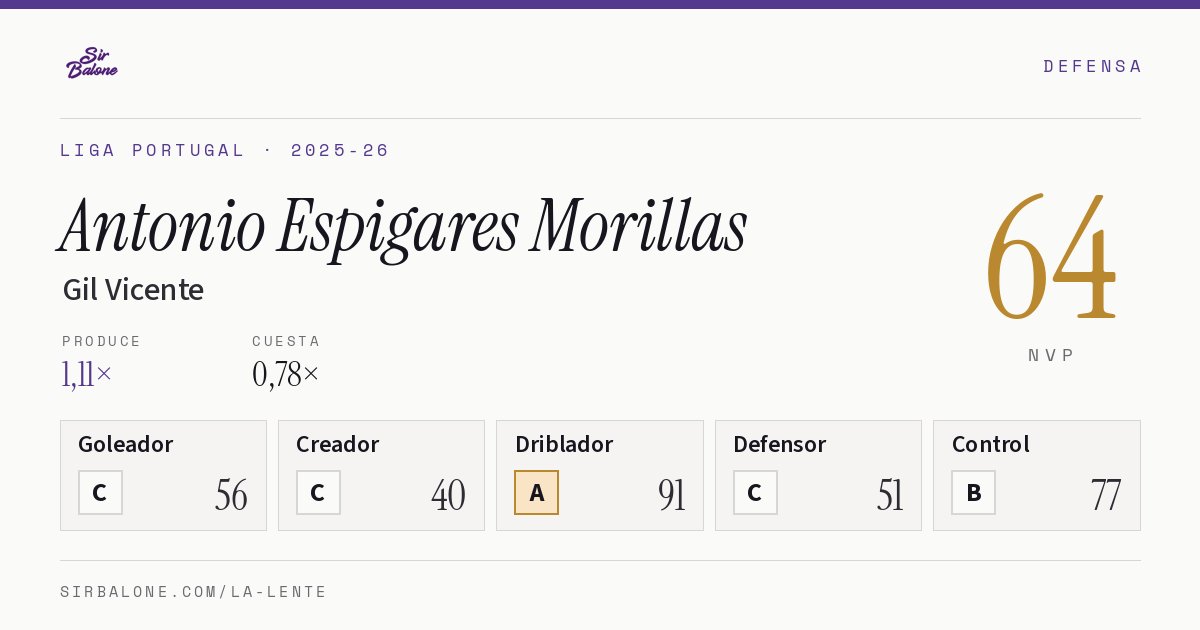Click the Driblador card title
Image resolution: width=1200 pixels, height=630 pixels.
tap(564, 444)
